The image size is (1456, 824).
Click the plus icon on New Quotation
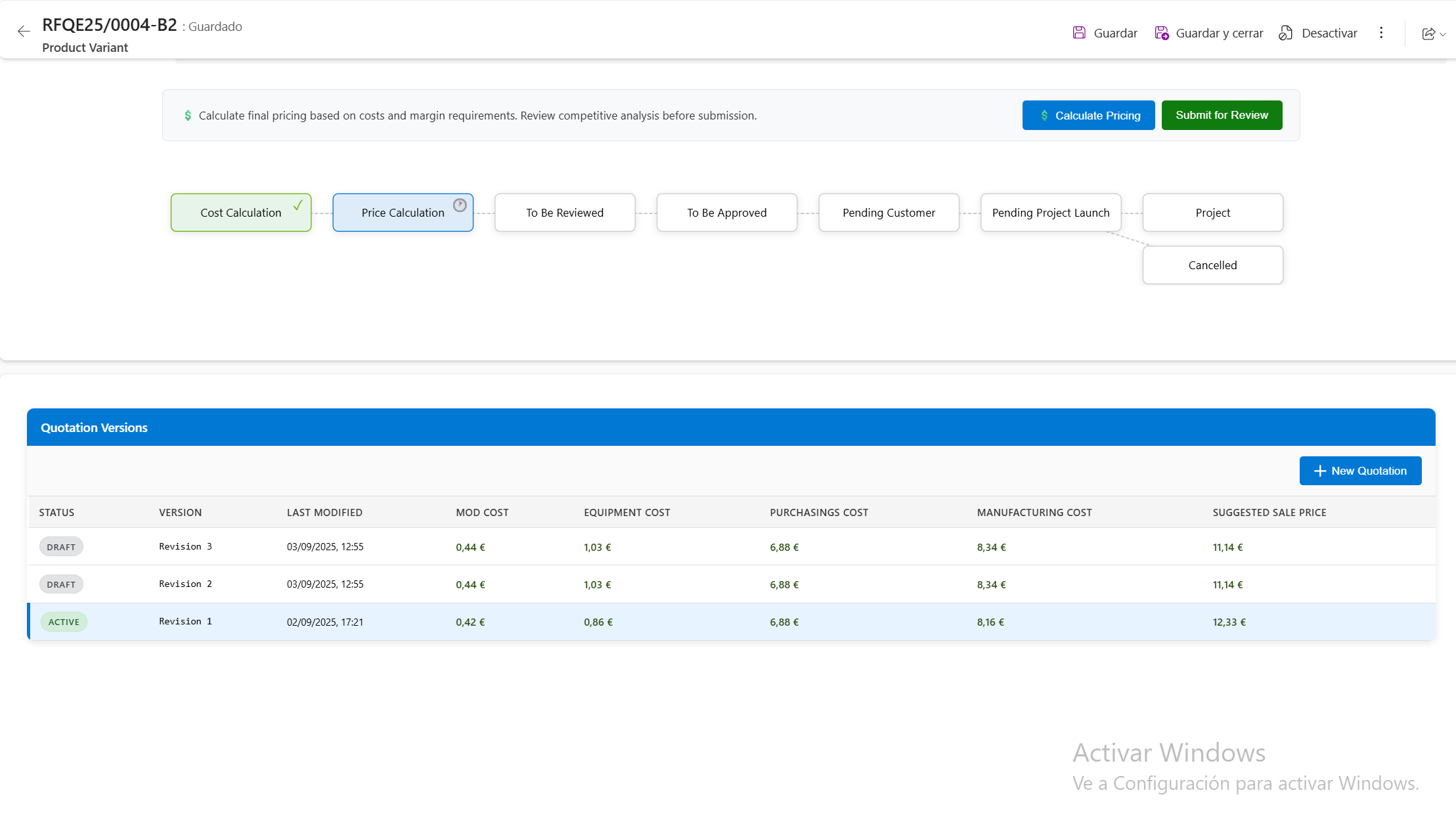pos(1320,471)
